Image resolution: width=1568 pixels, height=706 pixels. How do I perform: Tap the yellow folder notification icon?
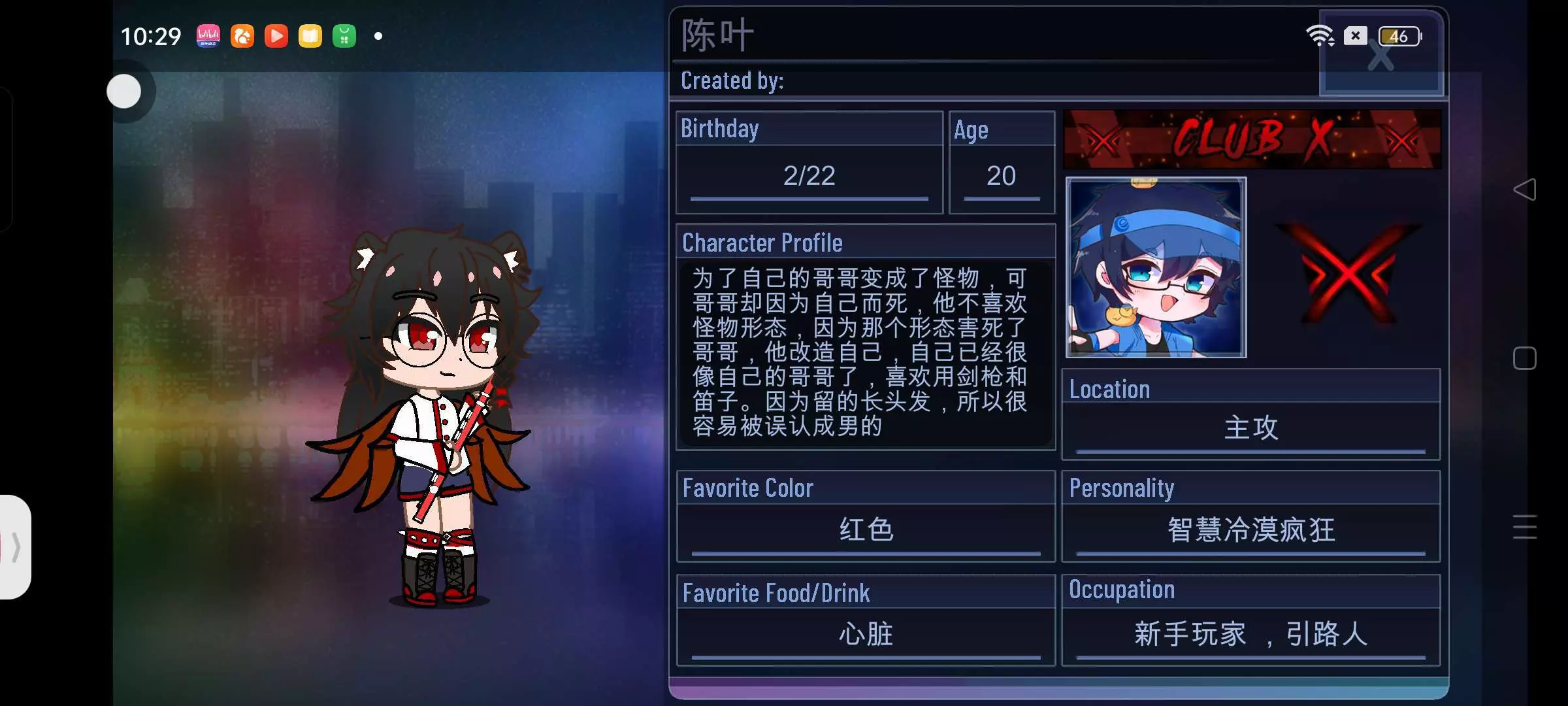(x=310, y=36)
